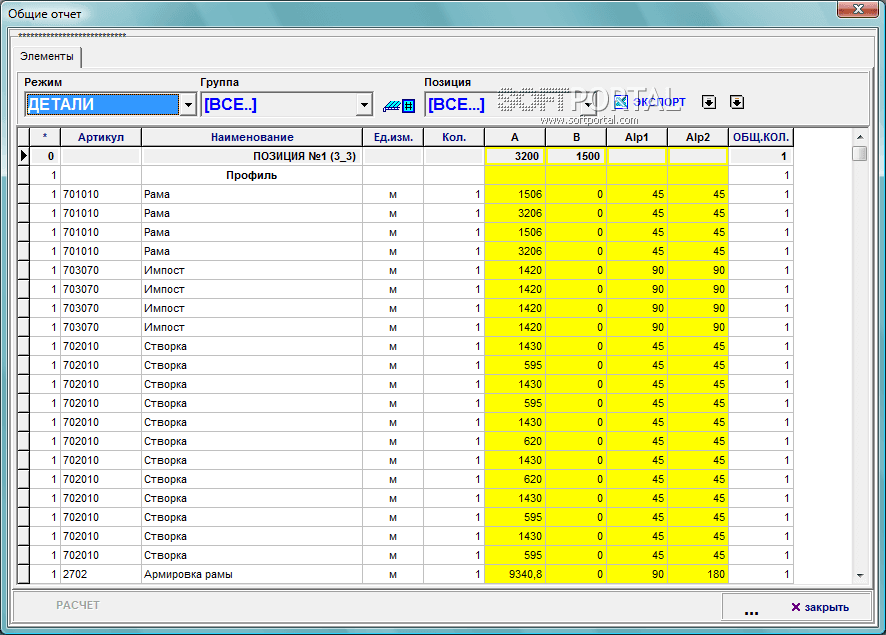
Task: Click the scrollbar down arrow
Action: tap(859, 575)
